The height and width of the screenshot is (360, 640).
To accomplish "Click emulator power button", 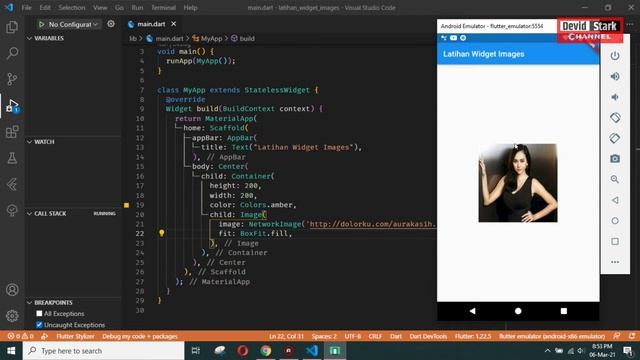I will (x=615, y=56).
